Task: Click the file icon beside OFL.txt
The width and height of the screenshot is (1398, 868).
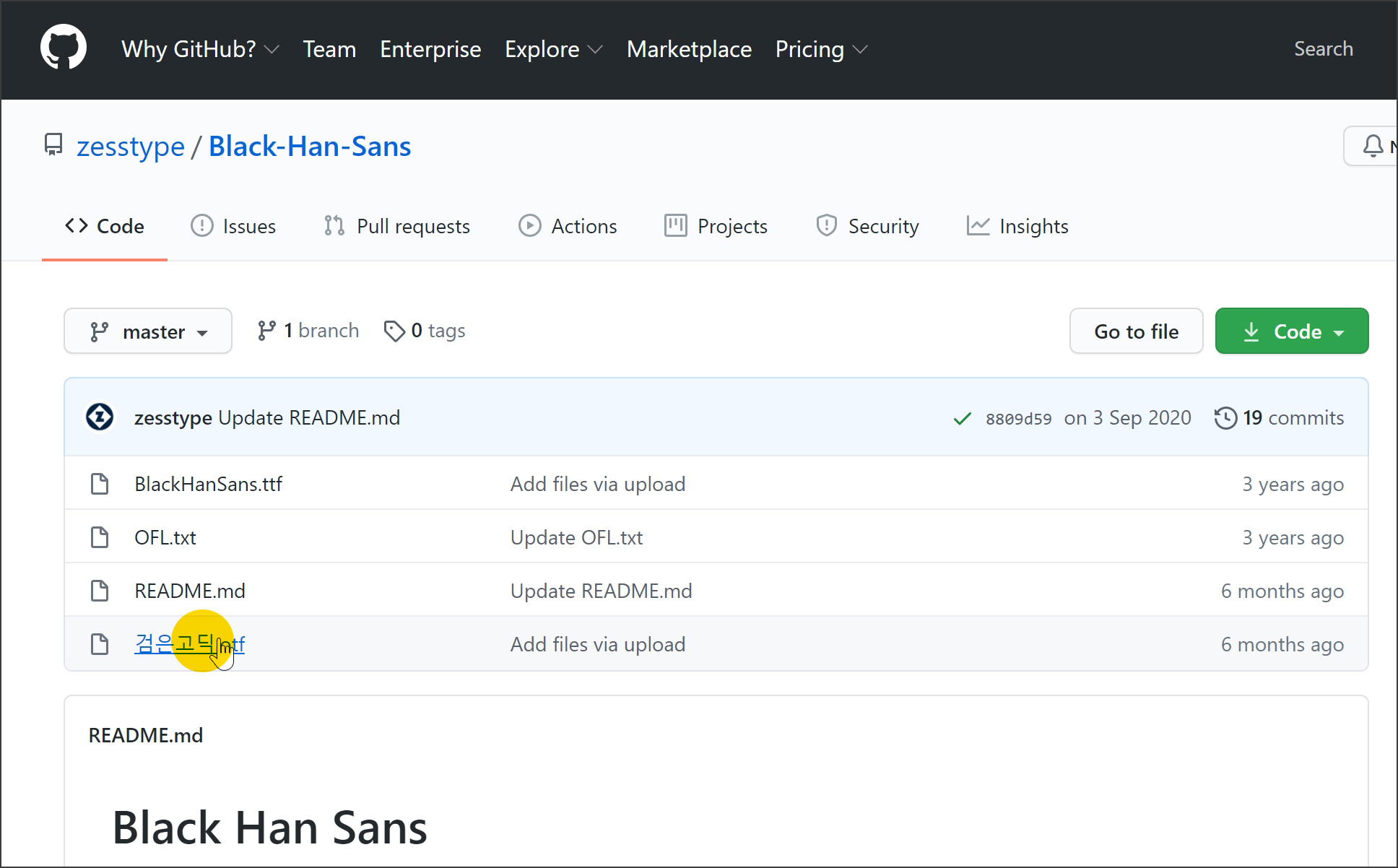Action: 100,537
